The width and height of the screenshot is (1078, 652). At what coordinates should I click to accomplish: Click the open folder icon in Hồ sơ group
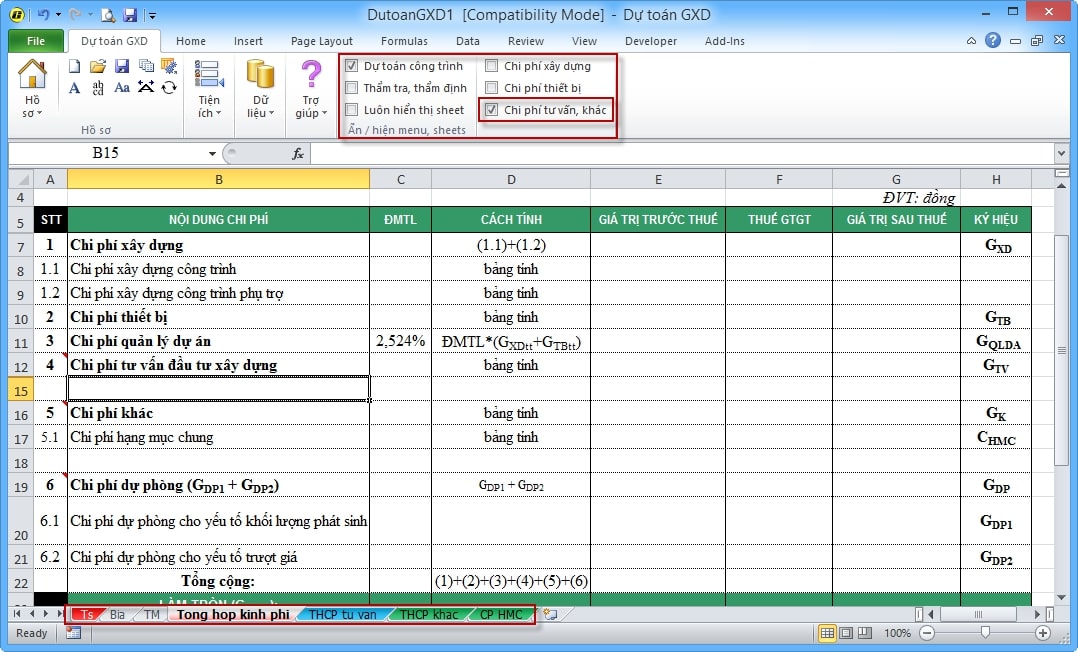point(98,66)
